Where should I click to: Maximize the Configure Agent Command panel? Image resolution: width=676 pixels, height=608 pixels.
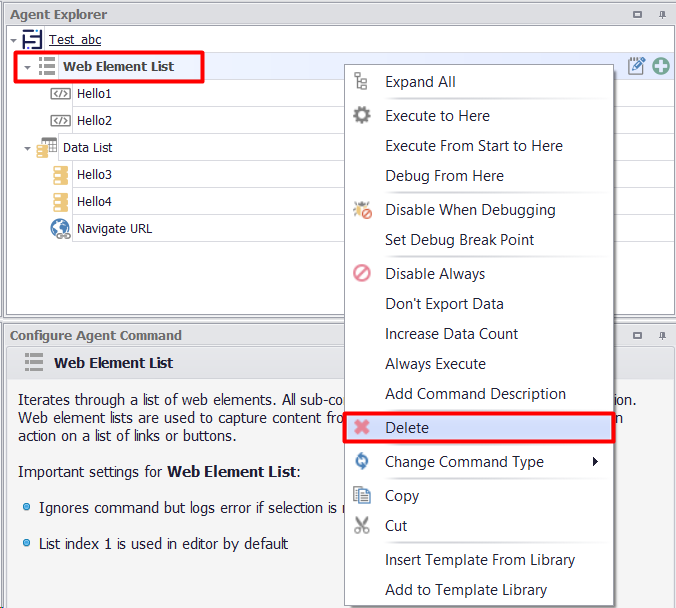click(x=638, y=336)
